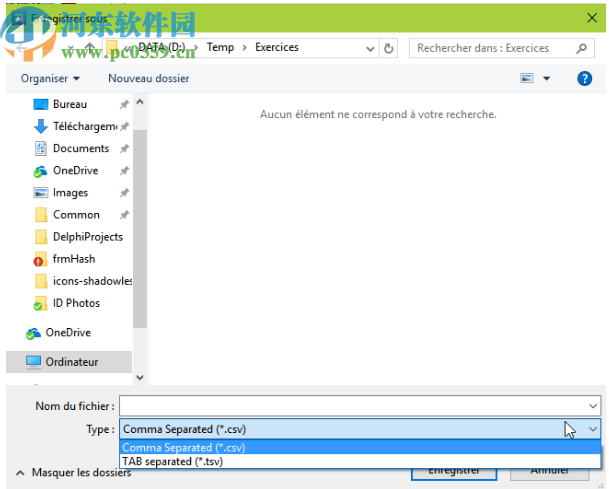Click the change view icon
This screenshot has width=609, height=489.
(x=527, y=78)
